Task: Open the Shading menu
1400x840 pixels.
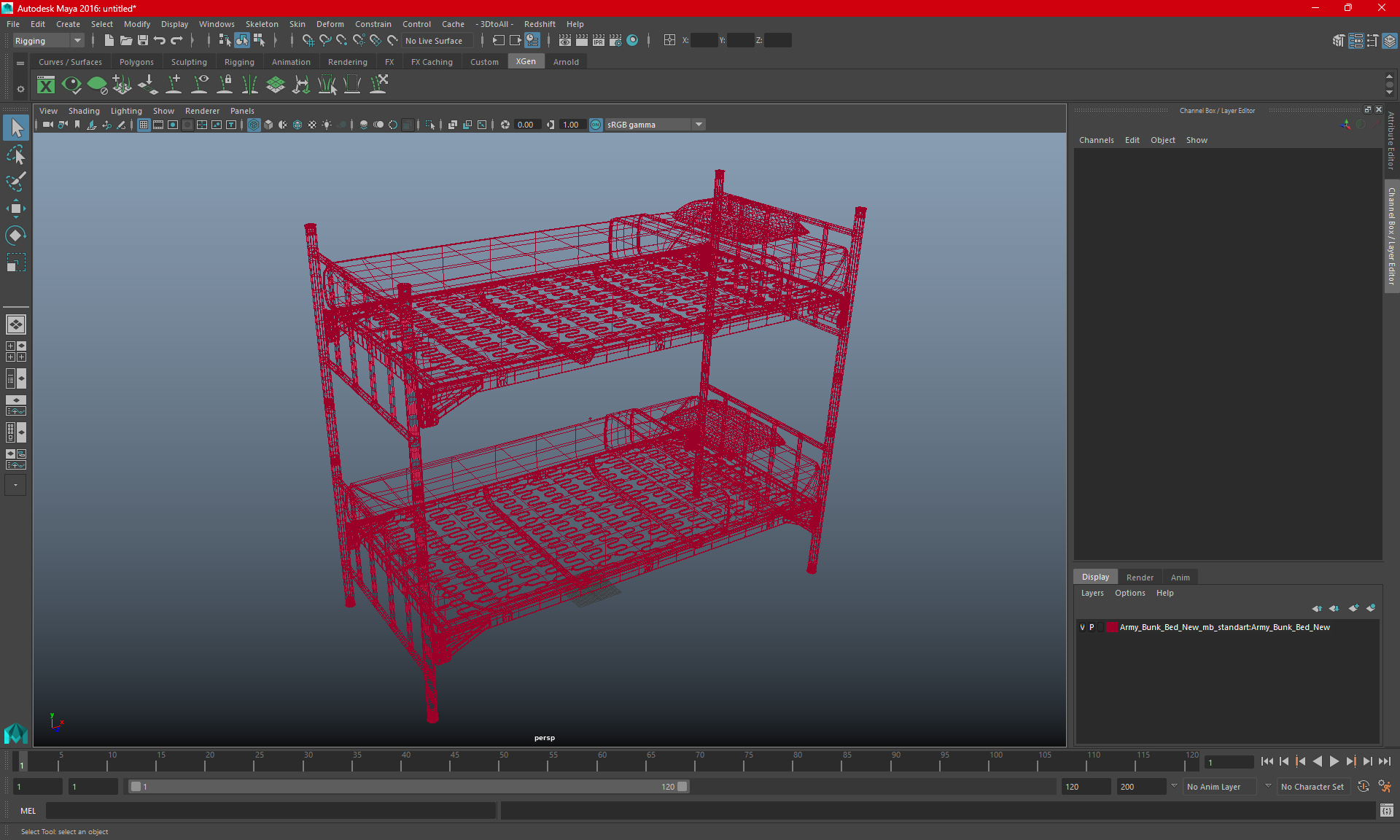Action: click(83, 110)
